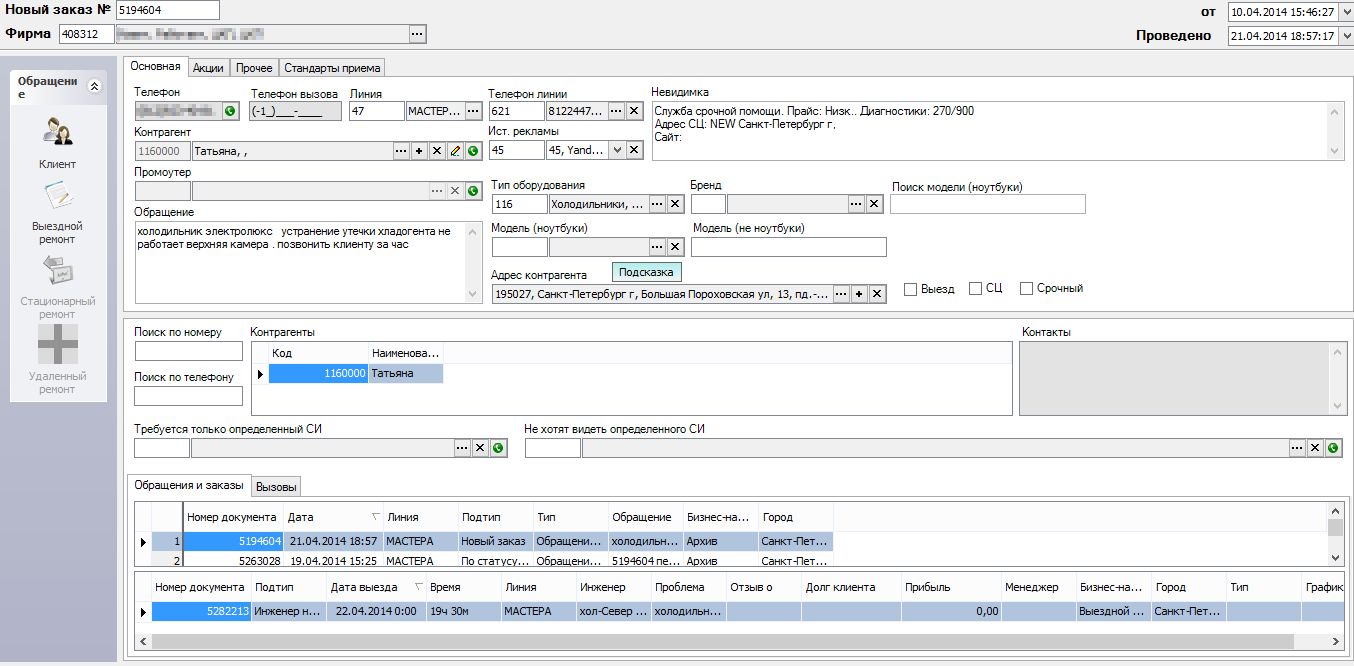Click the Поиск по телефону input field
This screenshot has height=666, width=1354.
tap(188, 396)
